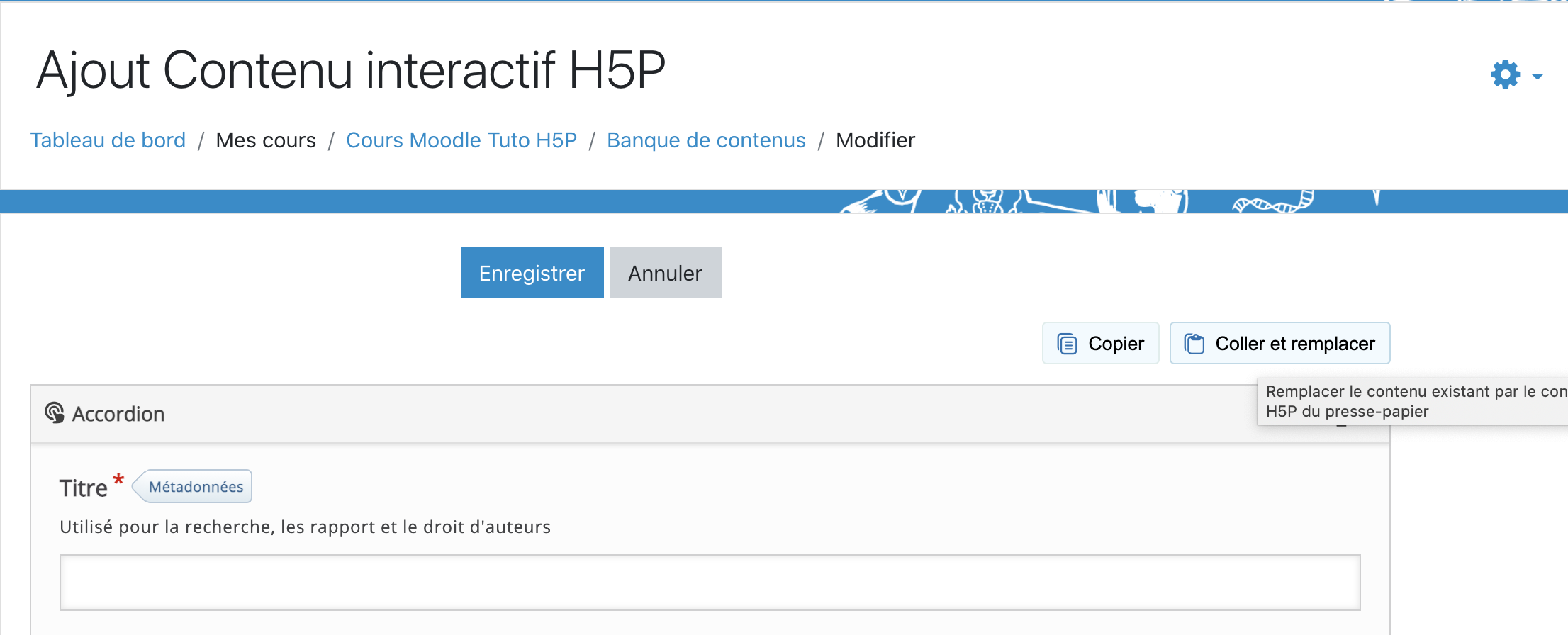Open the Métadonnées dialog

[x=195, y=487]
